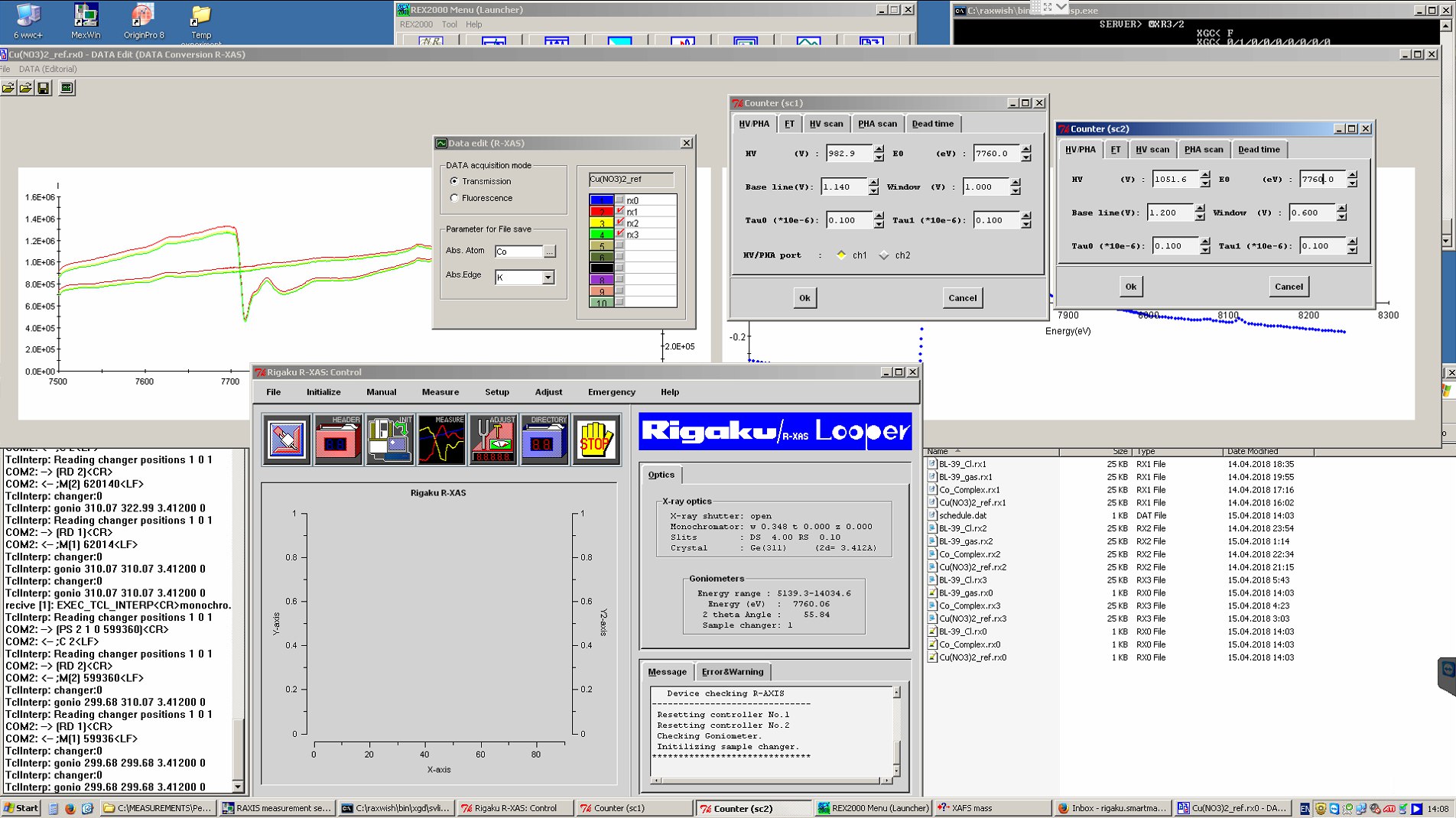Click the log panel scroll-down arrow

pyautogui.click(x=238, y=787)
